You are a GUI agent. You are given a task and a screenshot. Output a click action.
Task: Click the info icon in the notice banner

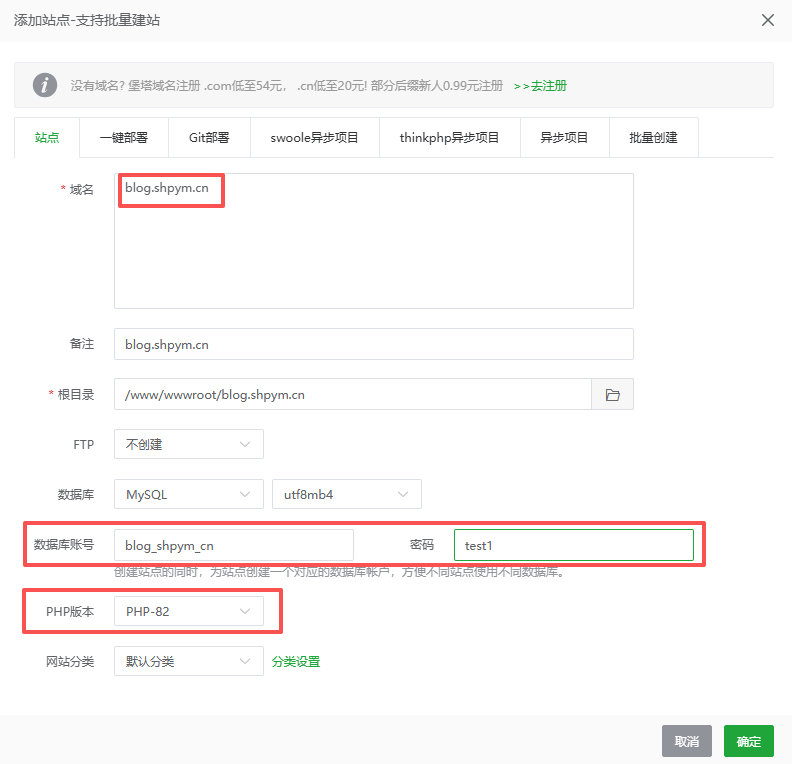(x=45, y=85)
